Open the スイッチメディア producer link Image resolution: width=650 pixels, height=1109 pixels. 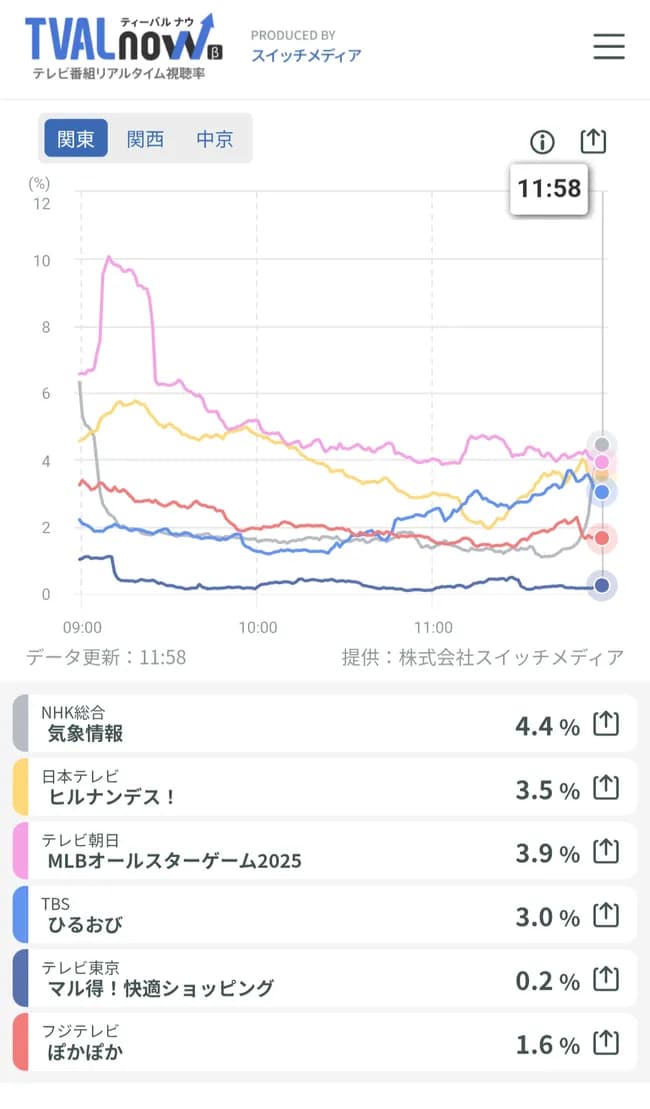tap(306, 56)
